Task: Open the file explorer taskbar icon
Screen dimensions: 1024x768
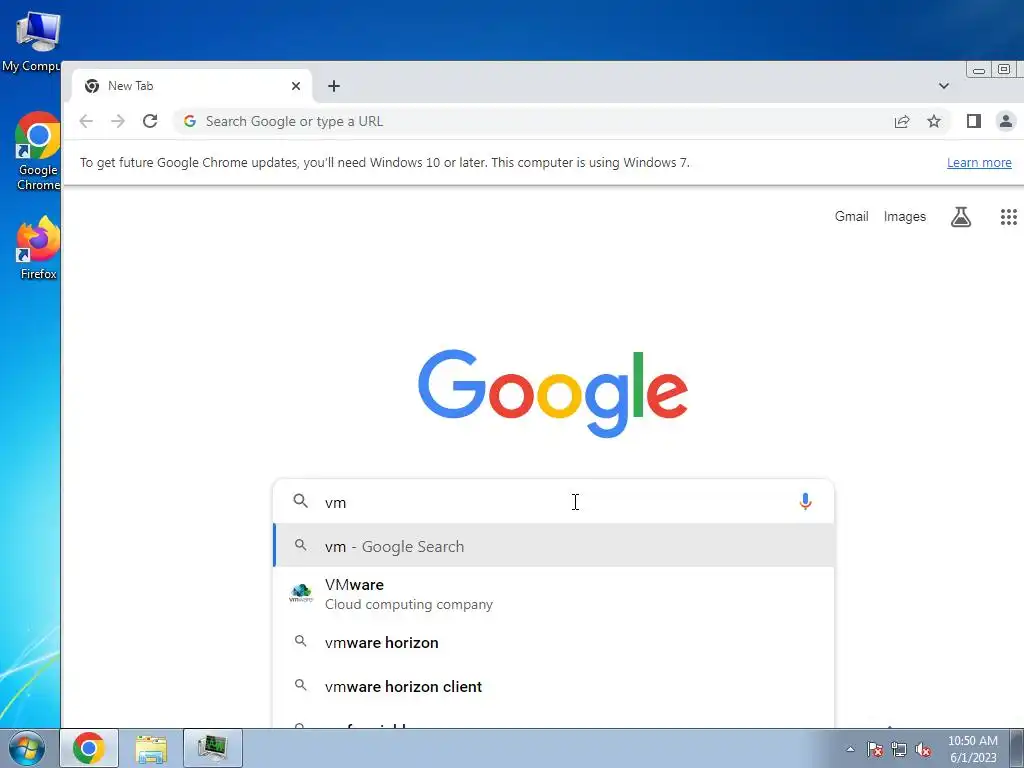Action: (151, 748)
